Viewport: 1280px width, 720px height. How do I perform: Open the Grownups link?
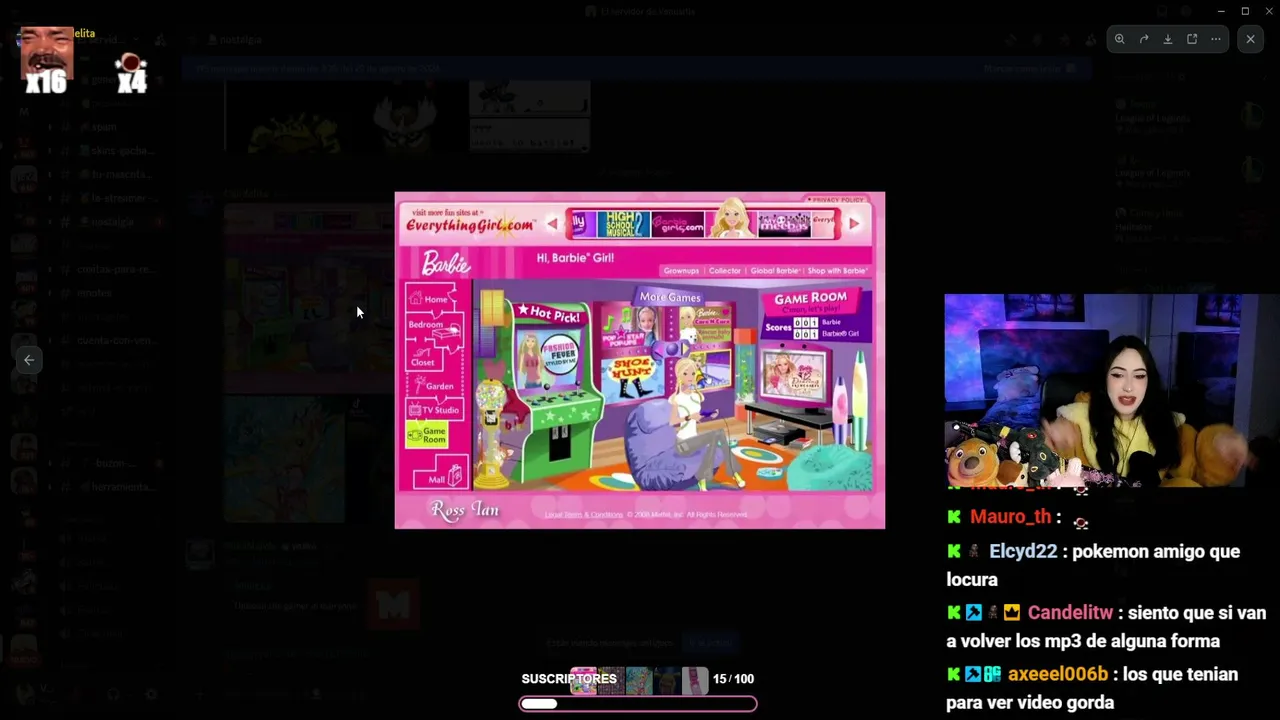(681, 271)
